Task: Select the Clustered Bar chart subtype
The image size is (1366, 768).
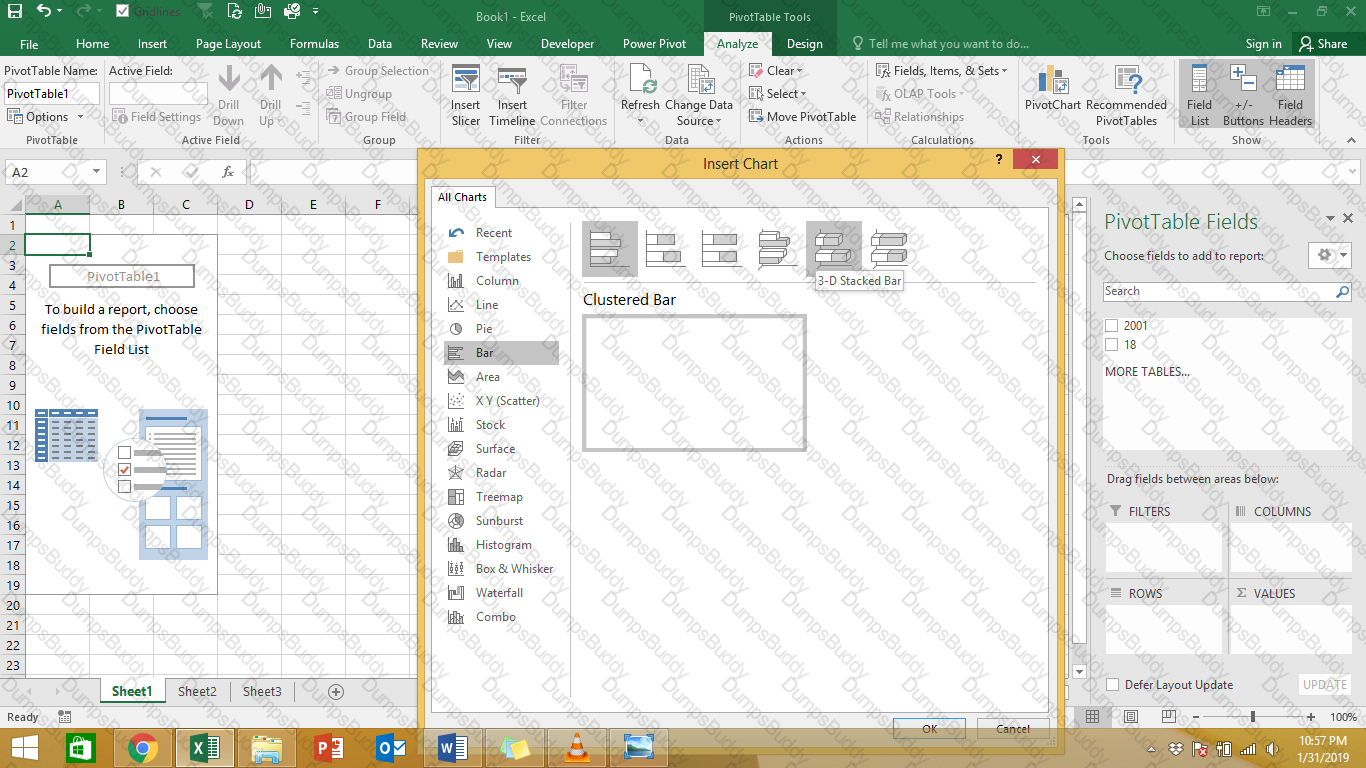Action: [x=609, y=248]
